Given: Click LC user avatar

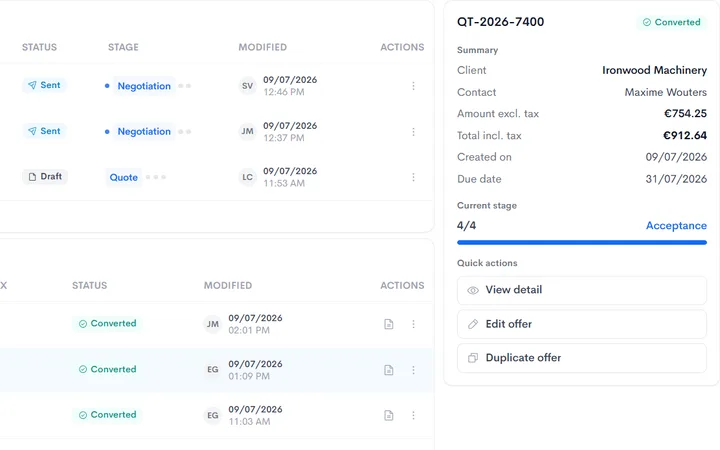Looking at the screenshot, I should click(x=248, y=177).
